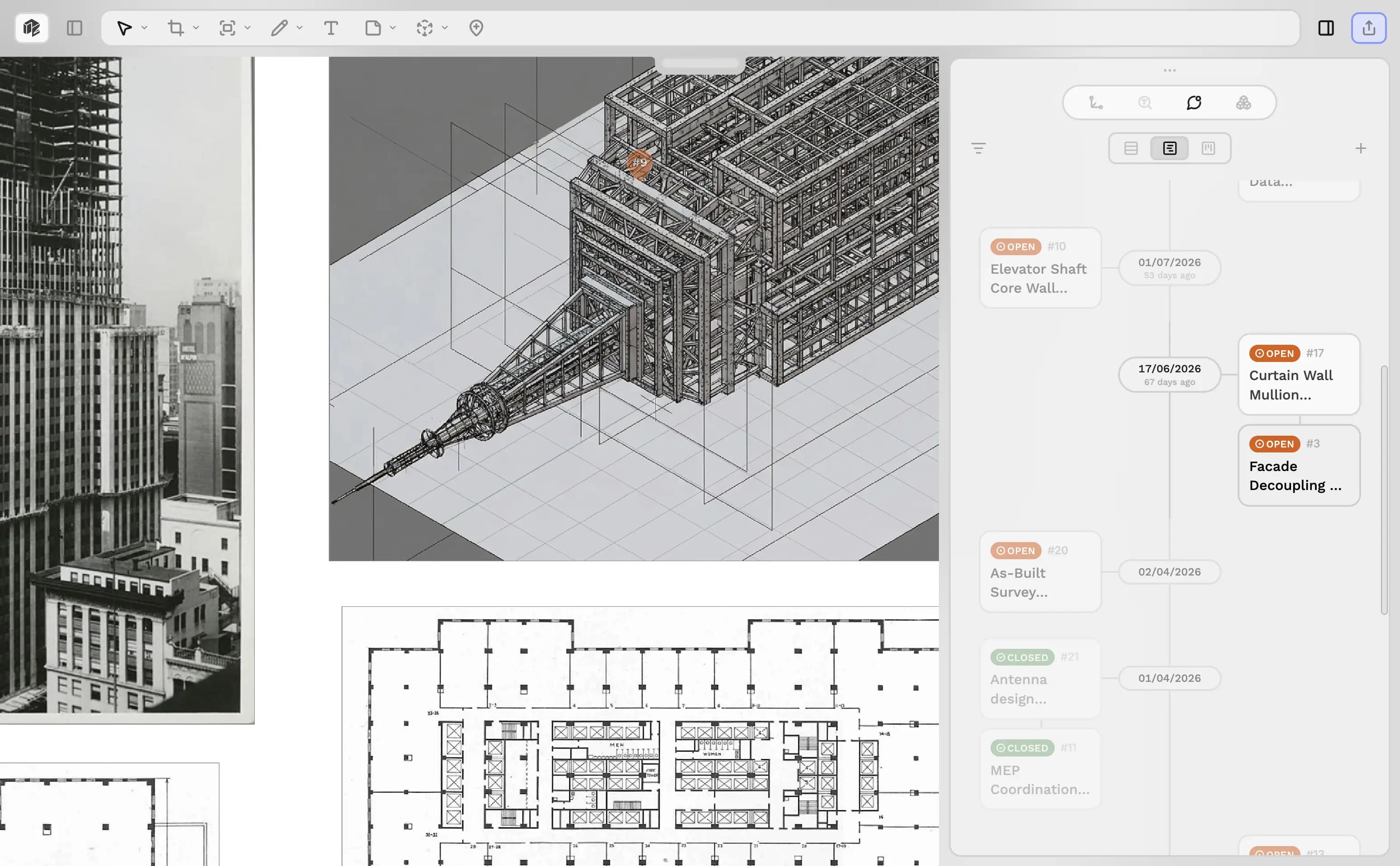The height and width of the screenshot is (866, 1400).
Task: Open the pointer tool dropdown chevron
Action: pyautogui.click(x=144, y=28)
